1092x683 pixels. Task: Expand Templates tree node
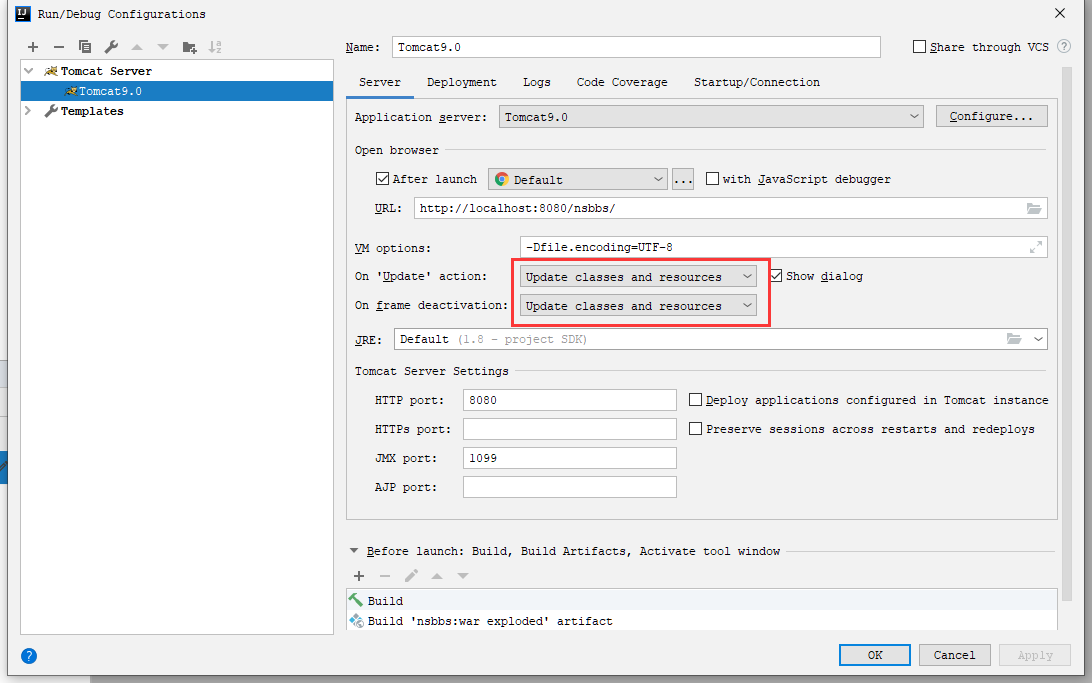(29, 111)
